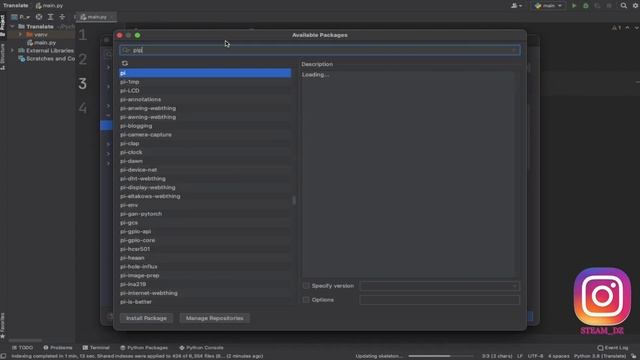The image size is (640, 360).
Task: Select pi-is-better package
Action: pyautogui.click(x=205, y=302)
